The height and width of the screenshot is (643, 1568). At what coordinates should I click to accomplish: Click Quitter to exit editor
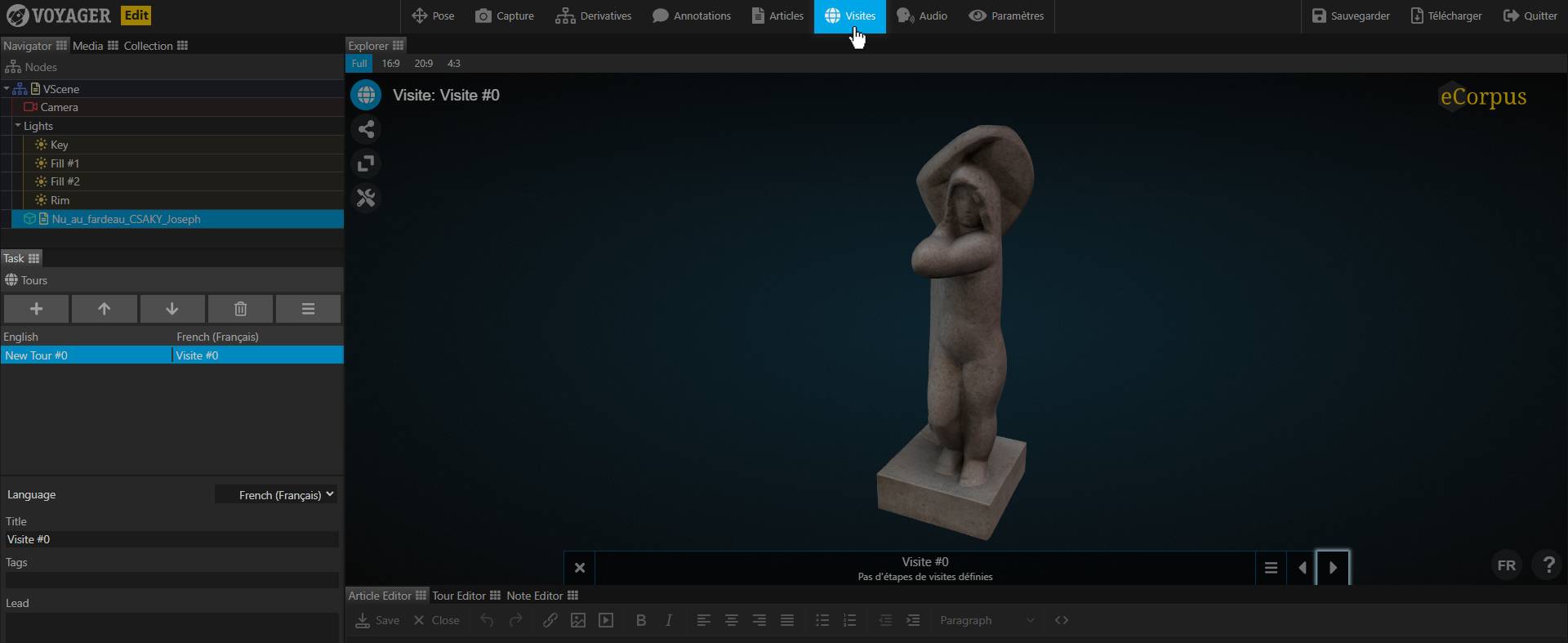(x=1530, y=16)
